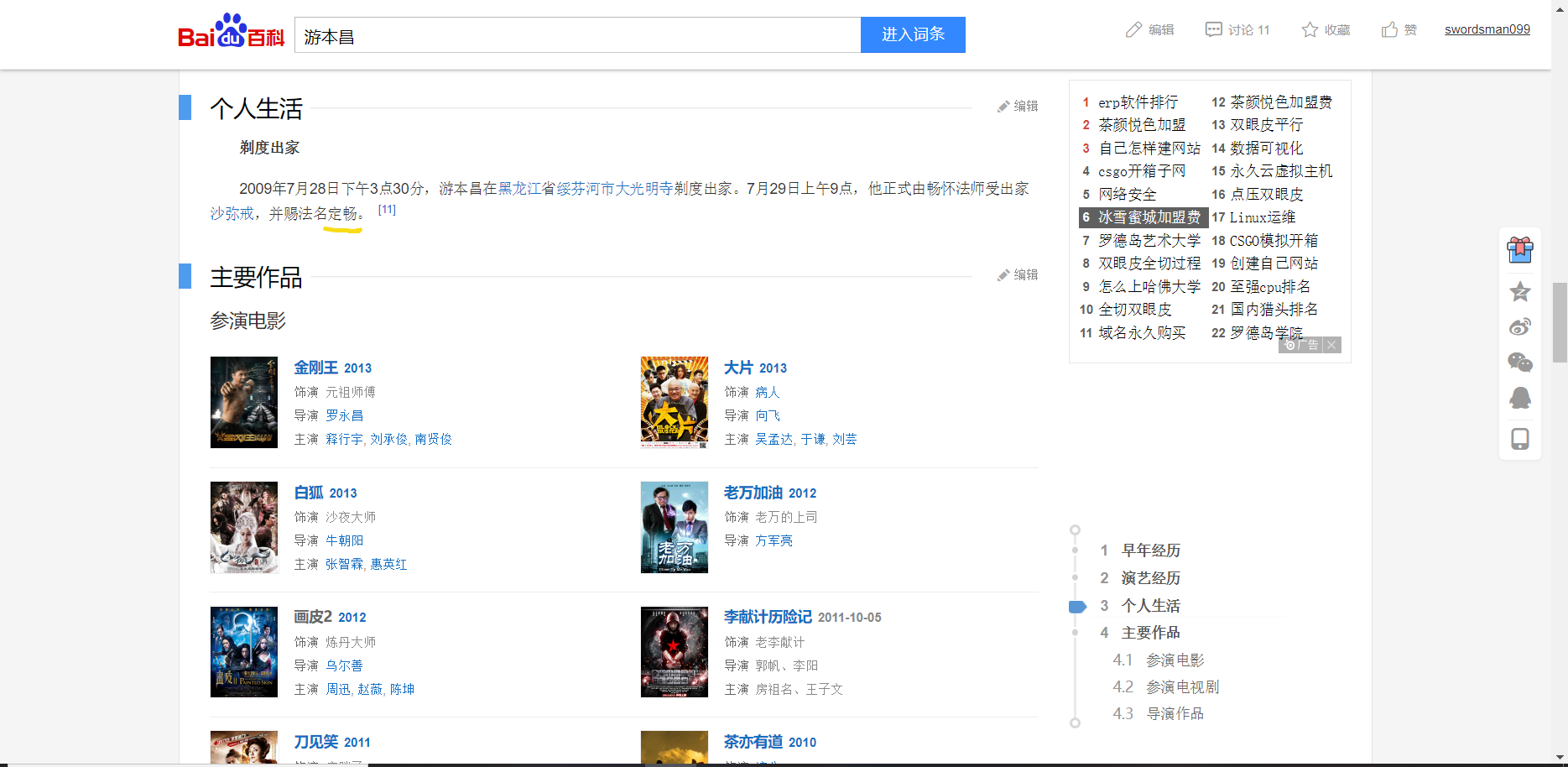
Task: Open director 方军亮 link
Action: tap(774, 540)
